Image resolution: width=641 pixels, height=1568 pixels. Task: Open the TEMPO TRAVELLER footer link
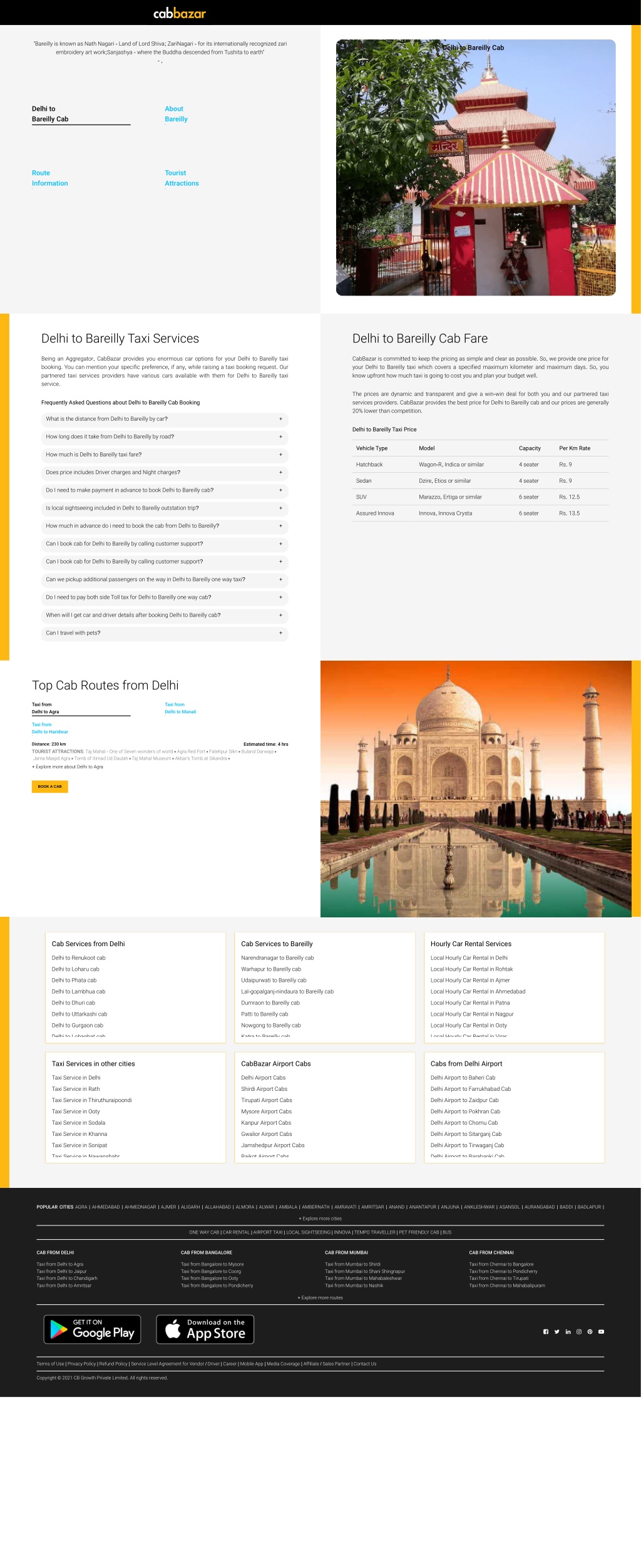click(x=375, y=1232)
